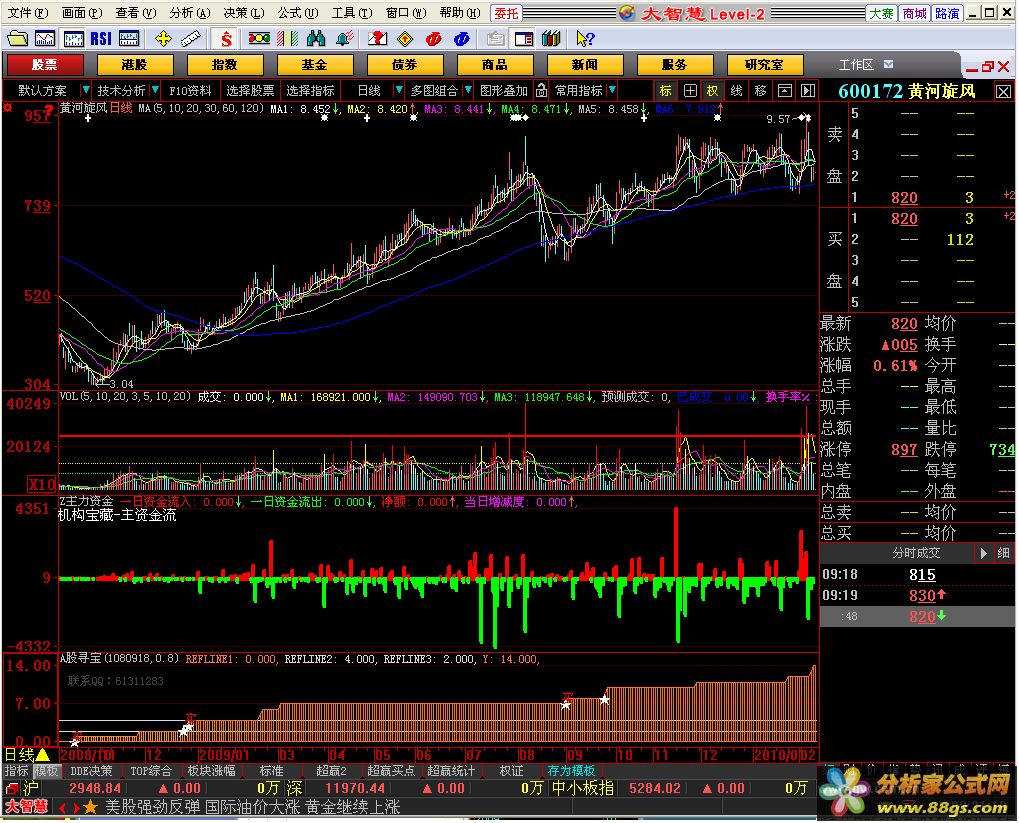
Task: Click the skip-to-end arrow icon
Action: coord(807,90)
